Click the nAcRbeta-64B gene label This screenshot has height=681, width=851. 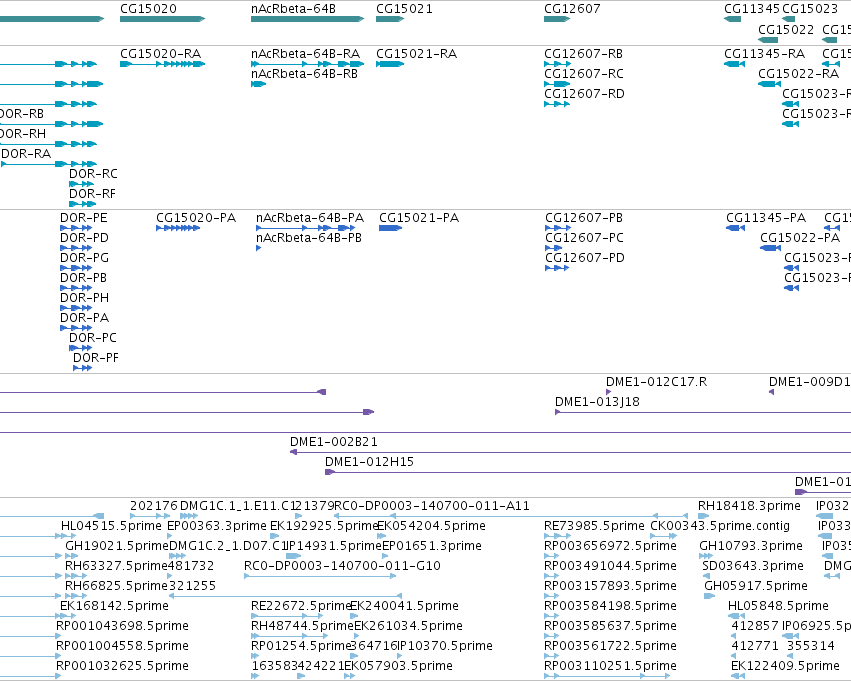click(x=293, y=9)
